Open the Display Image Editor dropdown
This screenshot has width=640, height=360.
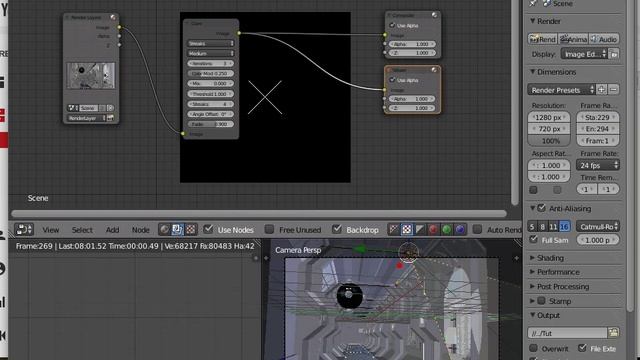(x=584, y=54)
